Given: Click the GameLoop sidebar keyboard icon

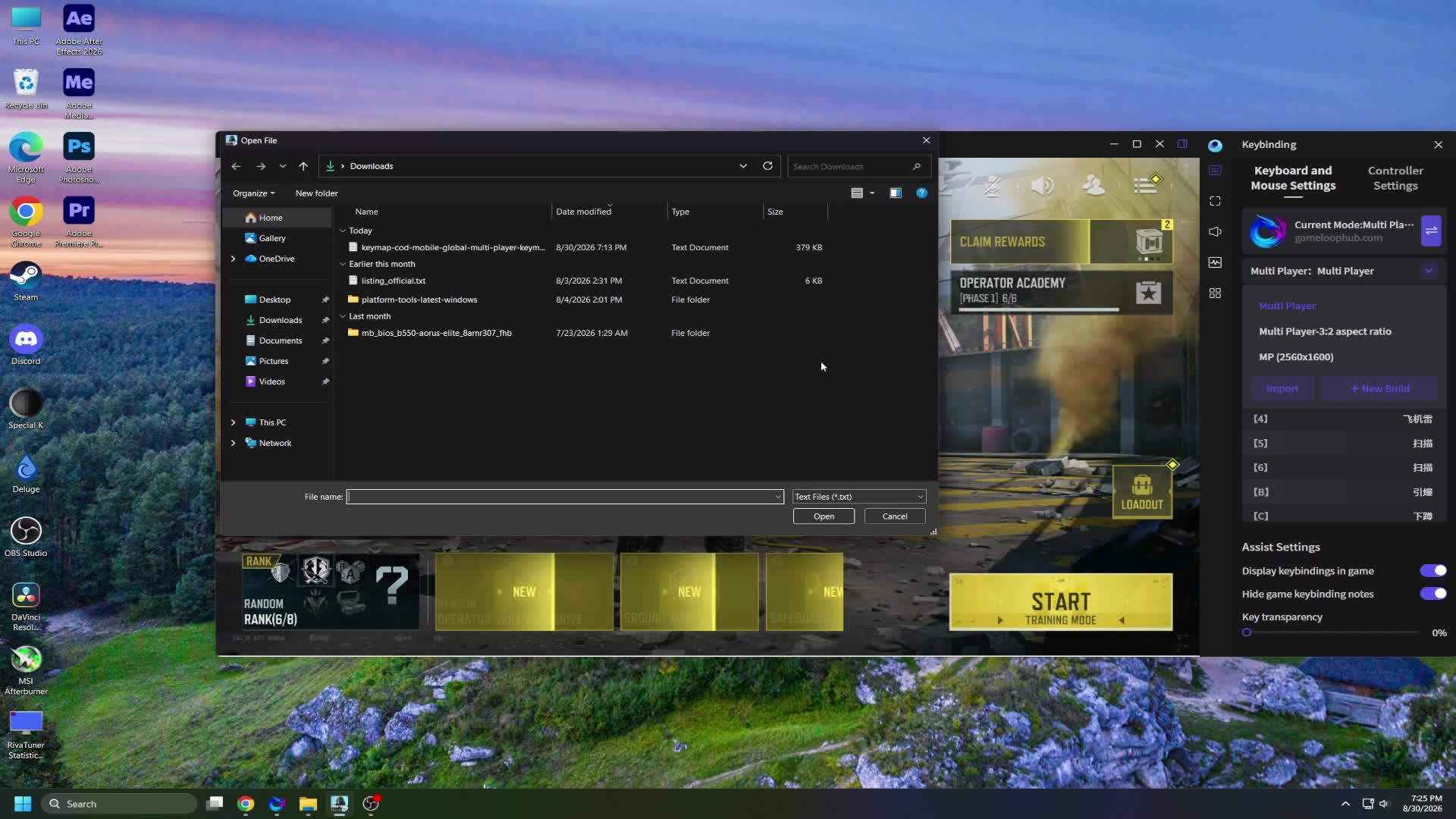Looking at the screenshot, I should (1215, 171).
